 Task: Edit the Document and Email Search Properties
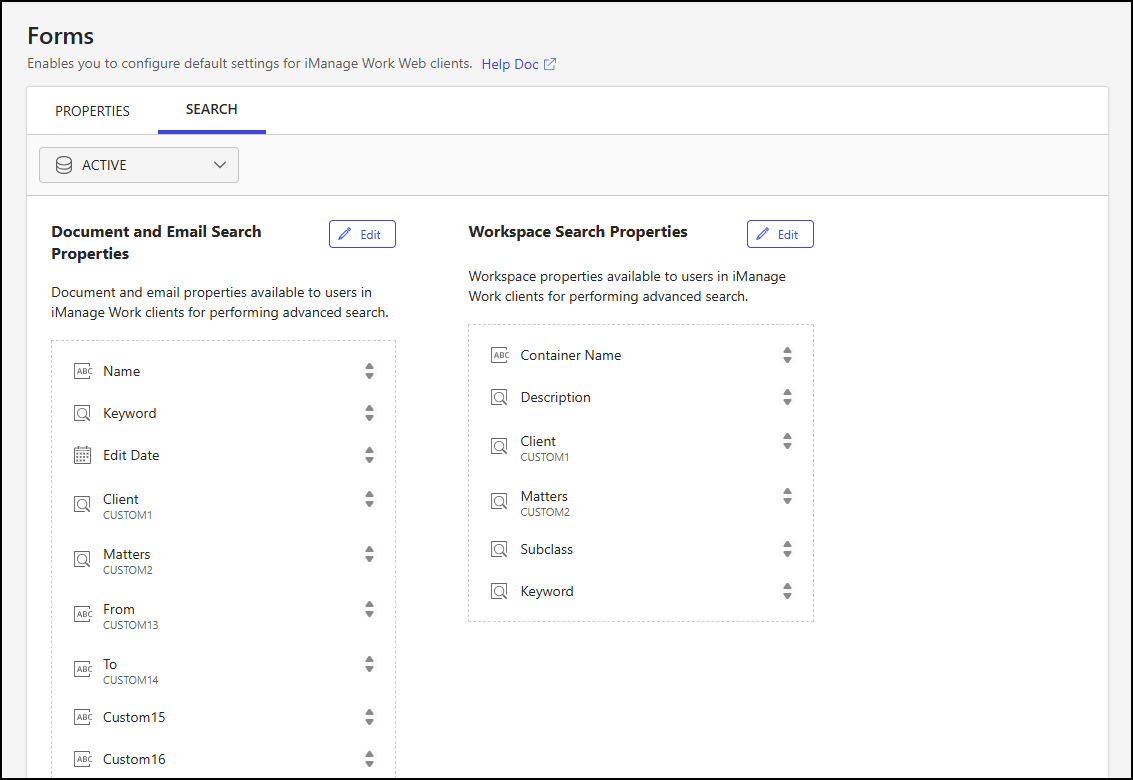coord(362,233)
